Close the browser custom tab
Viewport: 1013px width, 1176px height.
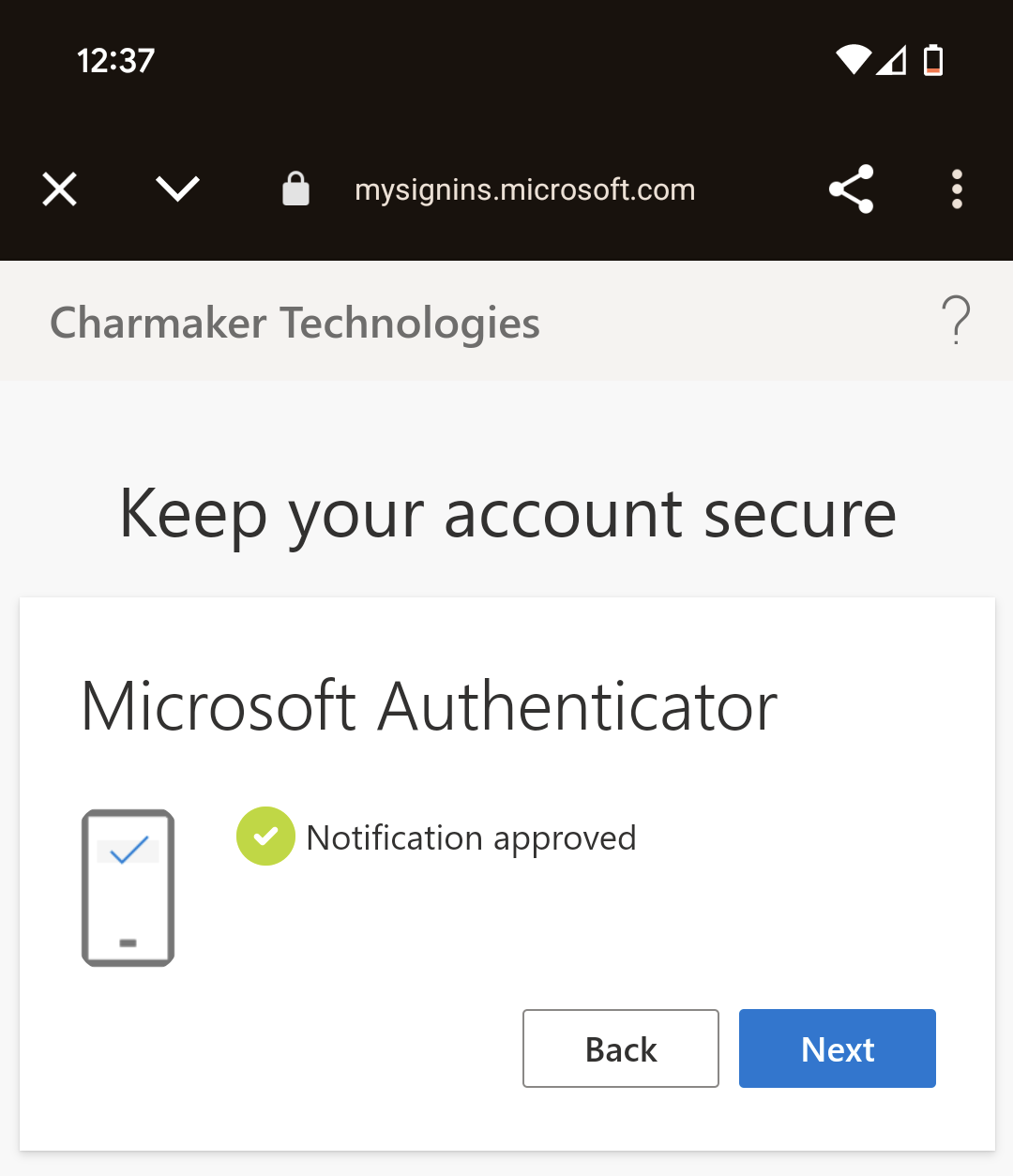click(x=60, y=189)
